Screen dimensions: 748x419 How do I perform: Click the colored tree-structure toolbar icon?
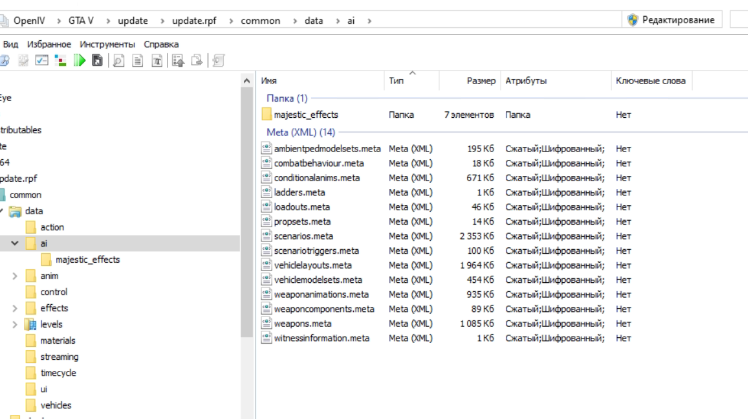pos(61,61)
